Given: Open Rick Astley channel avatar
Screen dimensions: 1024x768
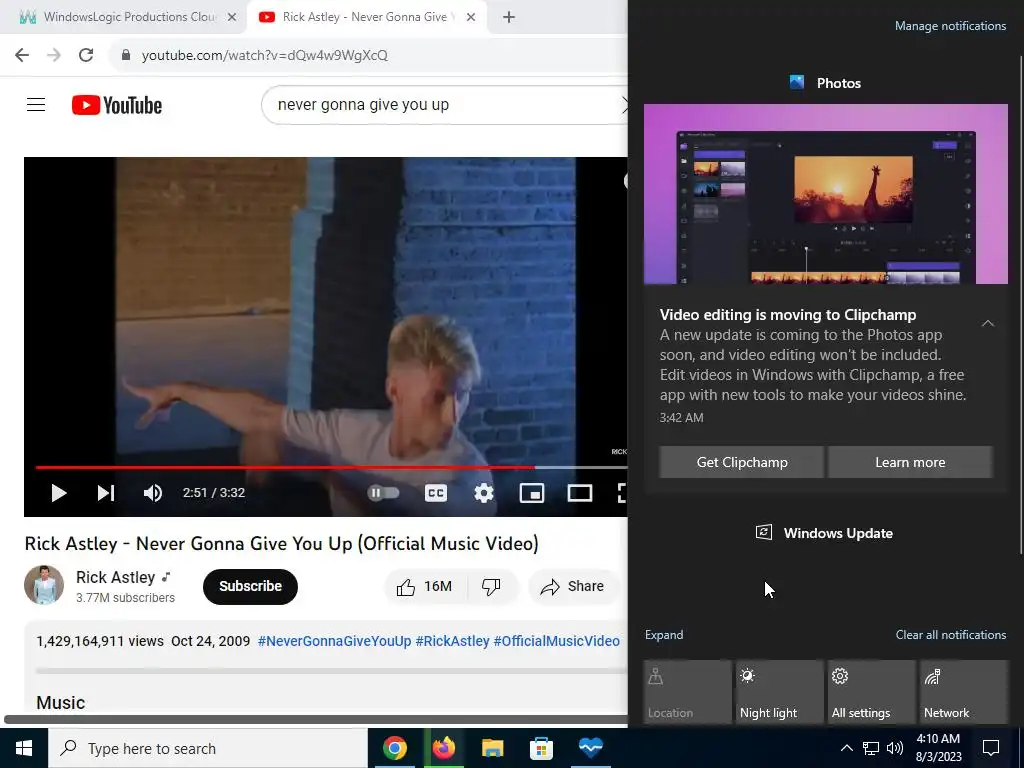Looking at the screenshot, I should tap(44, 585).
